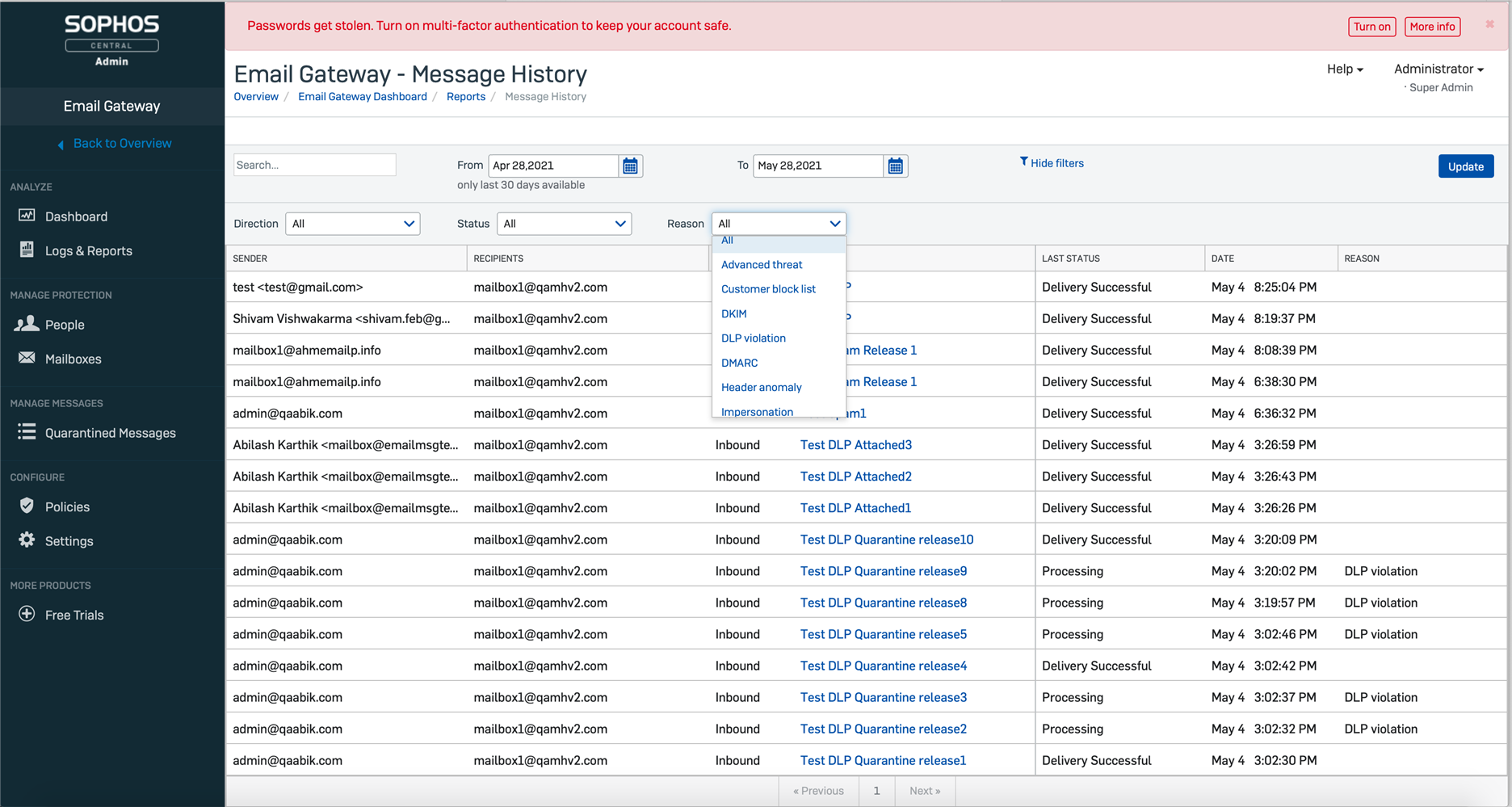Click the Update button
The height and width of the screenshot is (807, 1512).
point(1465,166)
